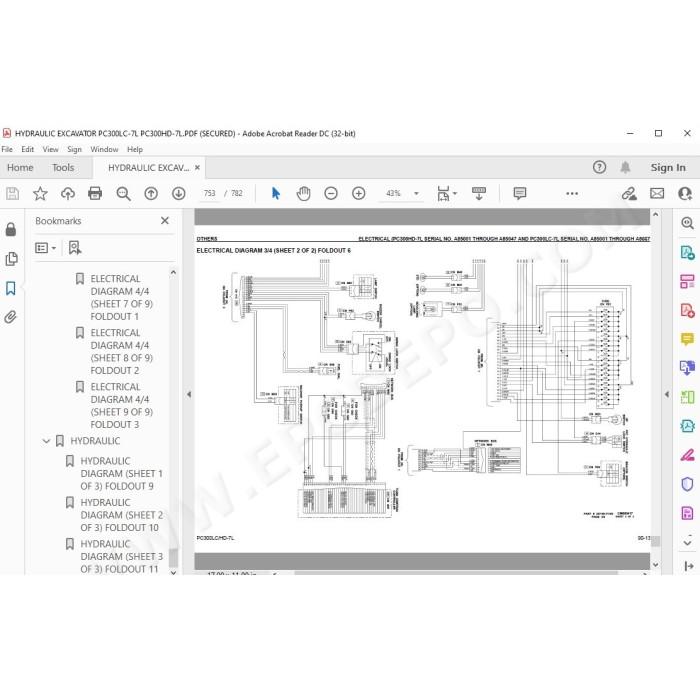Share link to file icon
The width and height of the screenshot is (700, 700).
(x=629, y=194)
